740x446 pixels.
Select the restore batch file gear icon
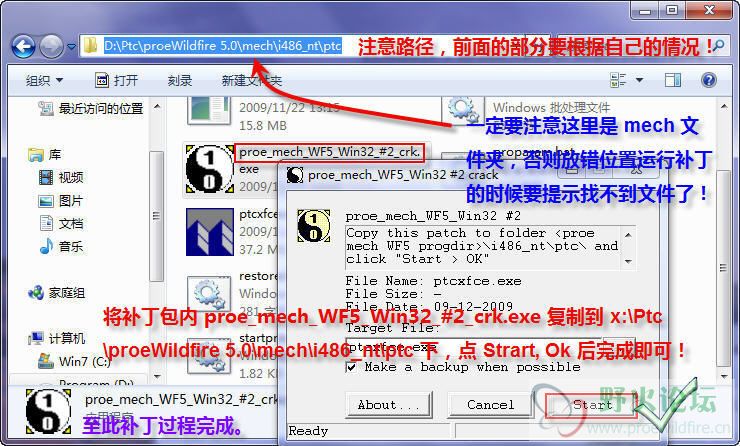(x=209, y=295)
